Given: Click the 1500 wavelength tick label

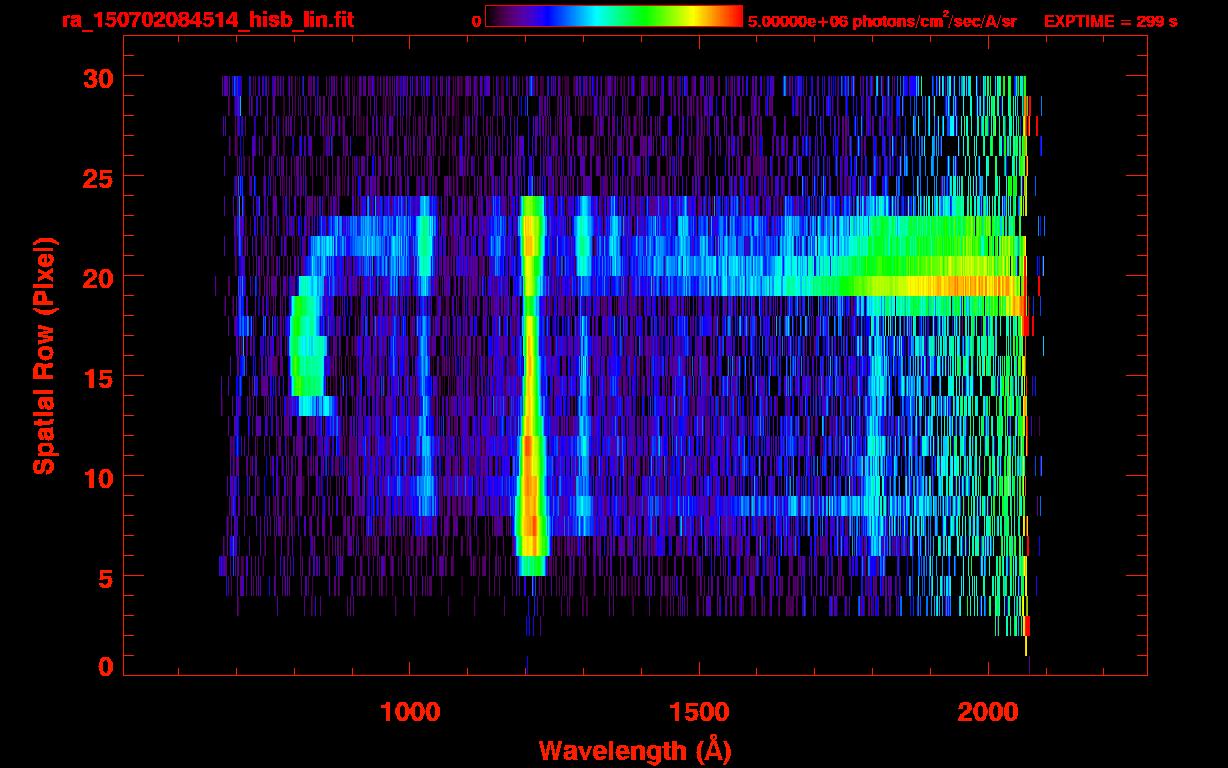Looking at the screenshot, I should point(698,712).
